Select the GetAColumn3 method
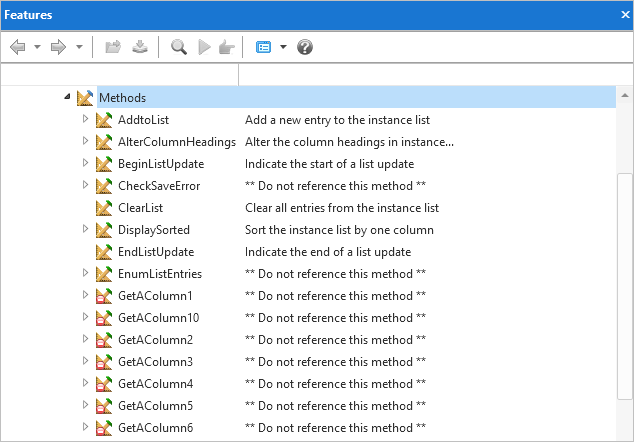The image size is (634, 442). point(155,362)
